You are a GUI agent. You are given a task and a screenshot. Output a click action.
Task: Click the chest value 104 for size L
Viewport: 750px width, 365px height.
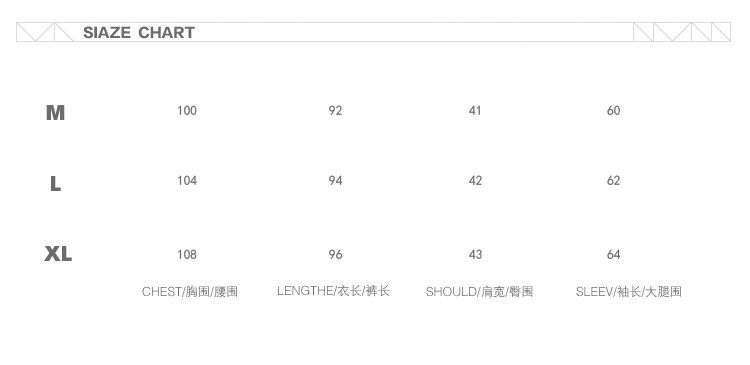point(187,180)
